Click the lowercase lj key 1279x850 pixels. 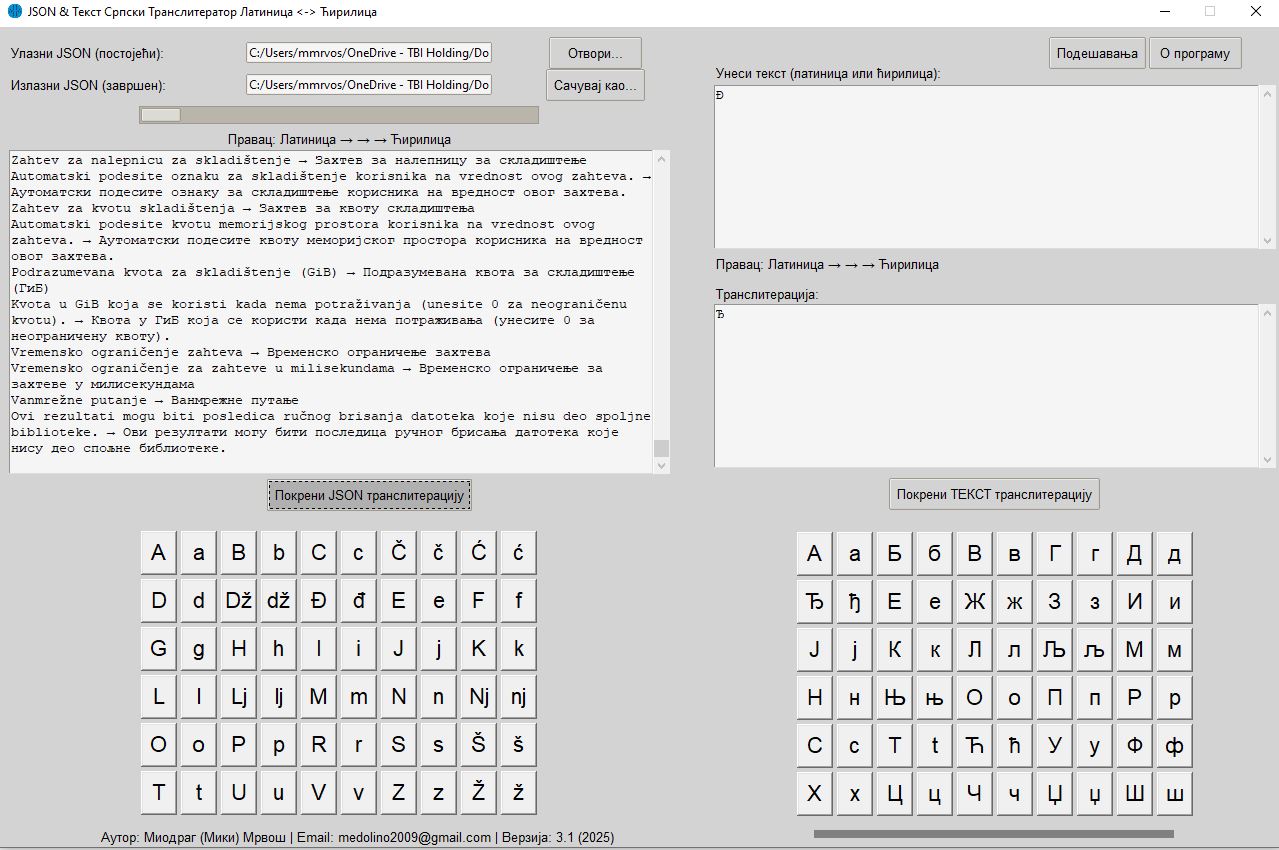tap(277, 696)
